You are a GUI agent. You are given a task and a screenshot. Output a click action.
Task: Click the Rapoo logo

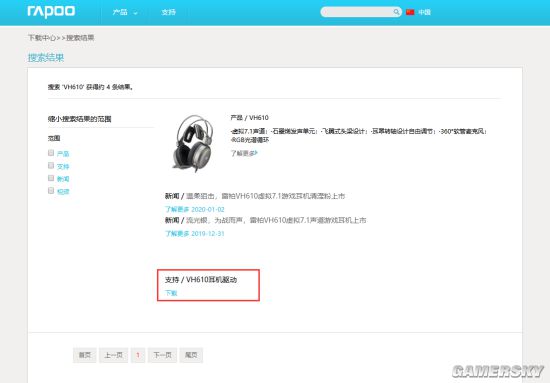click(x=51, y=12)
